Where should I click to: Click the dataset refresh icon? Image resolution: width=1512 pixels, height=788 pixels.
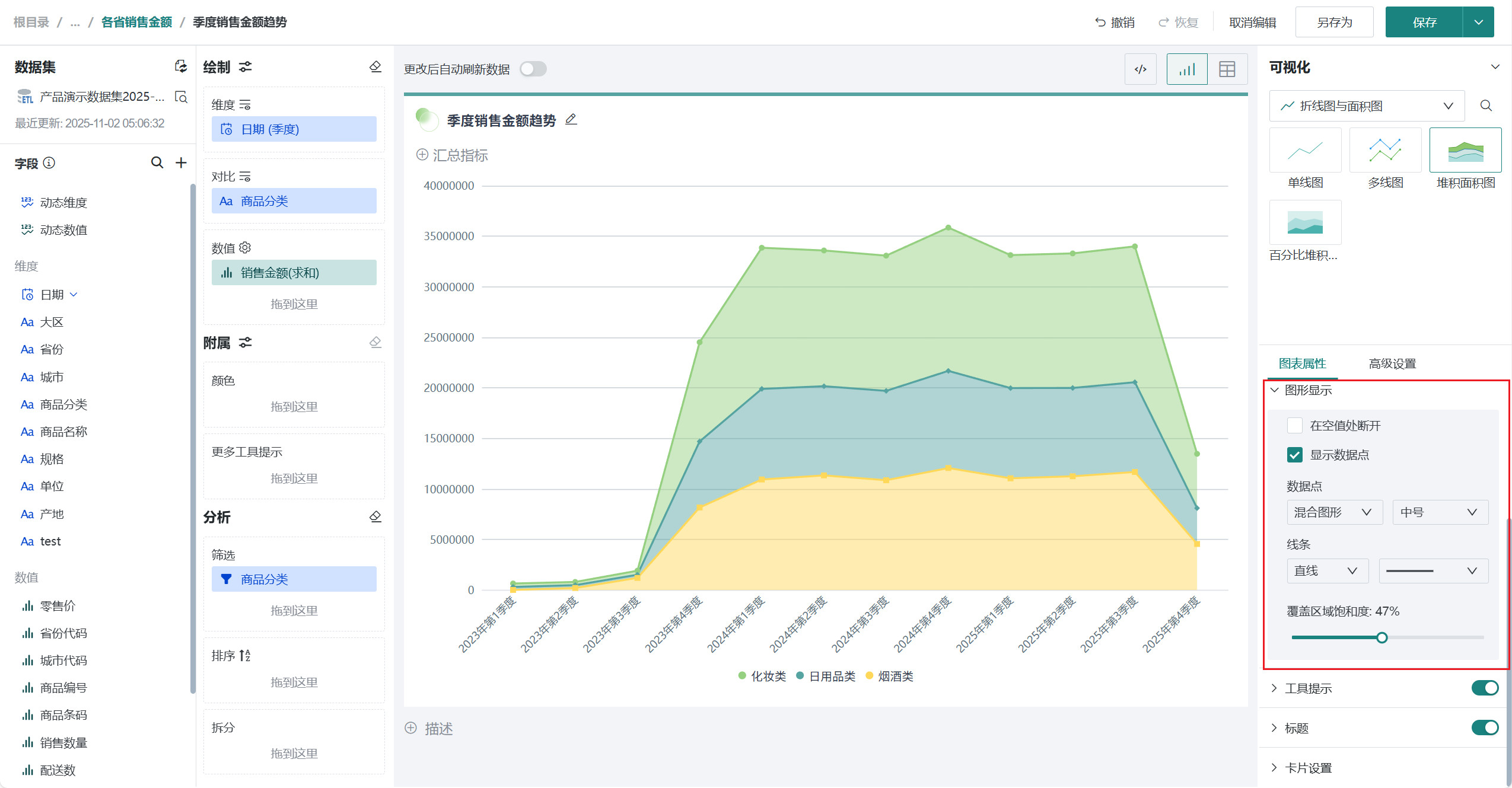click(181, 66)
